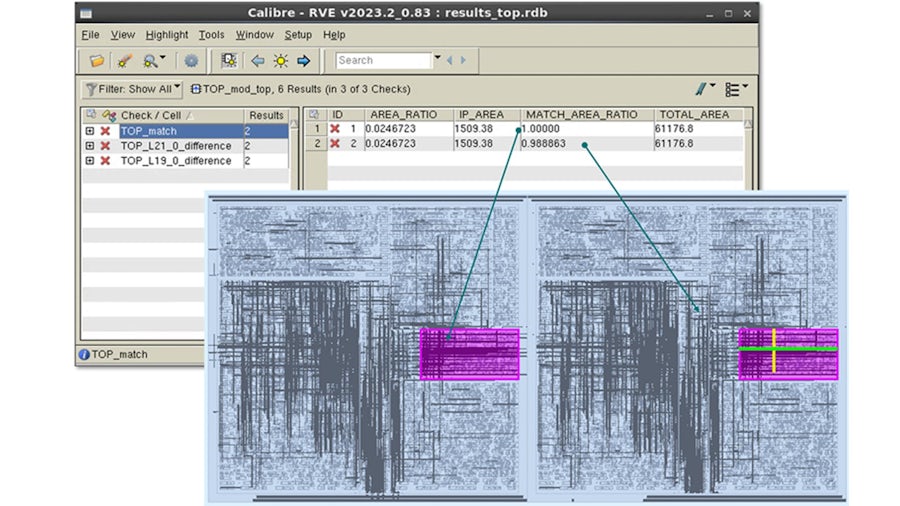
Task: Click red X status of TOP_L19_0_difference
Action: [105, 161]
